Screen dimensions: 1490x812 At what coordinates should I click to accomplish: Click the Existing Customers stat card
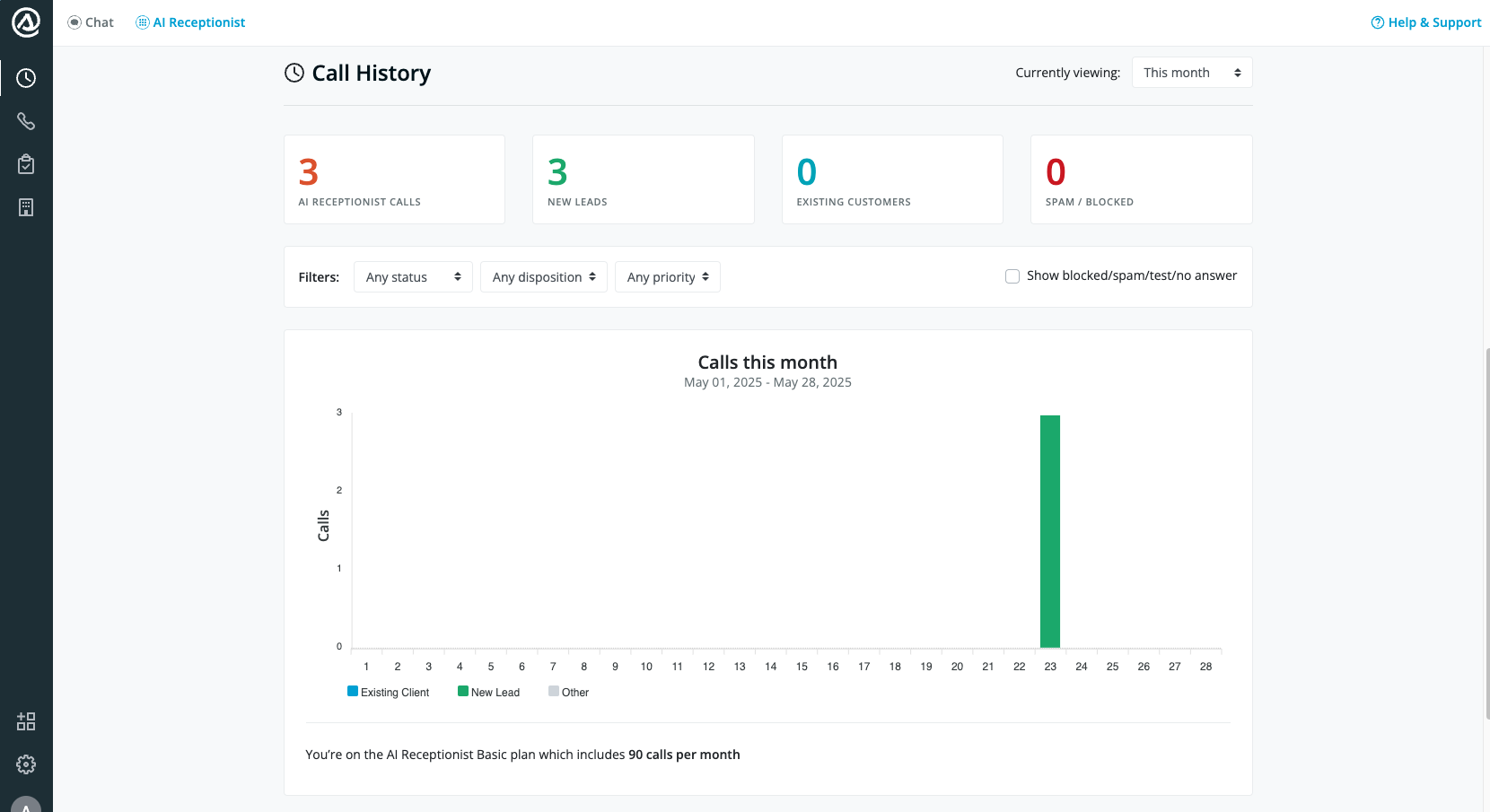click(x=892, y=179)
